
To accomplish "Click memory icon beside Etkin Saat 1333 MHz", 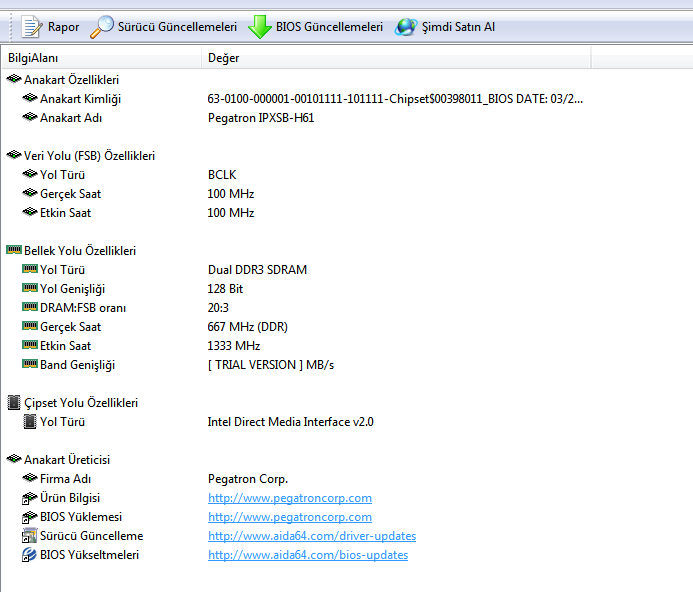I will [30, 345].
